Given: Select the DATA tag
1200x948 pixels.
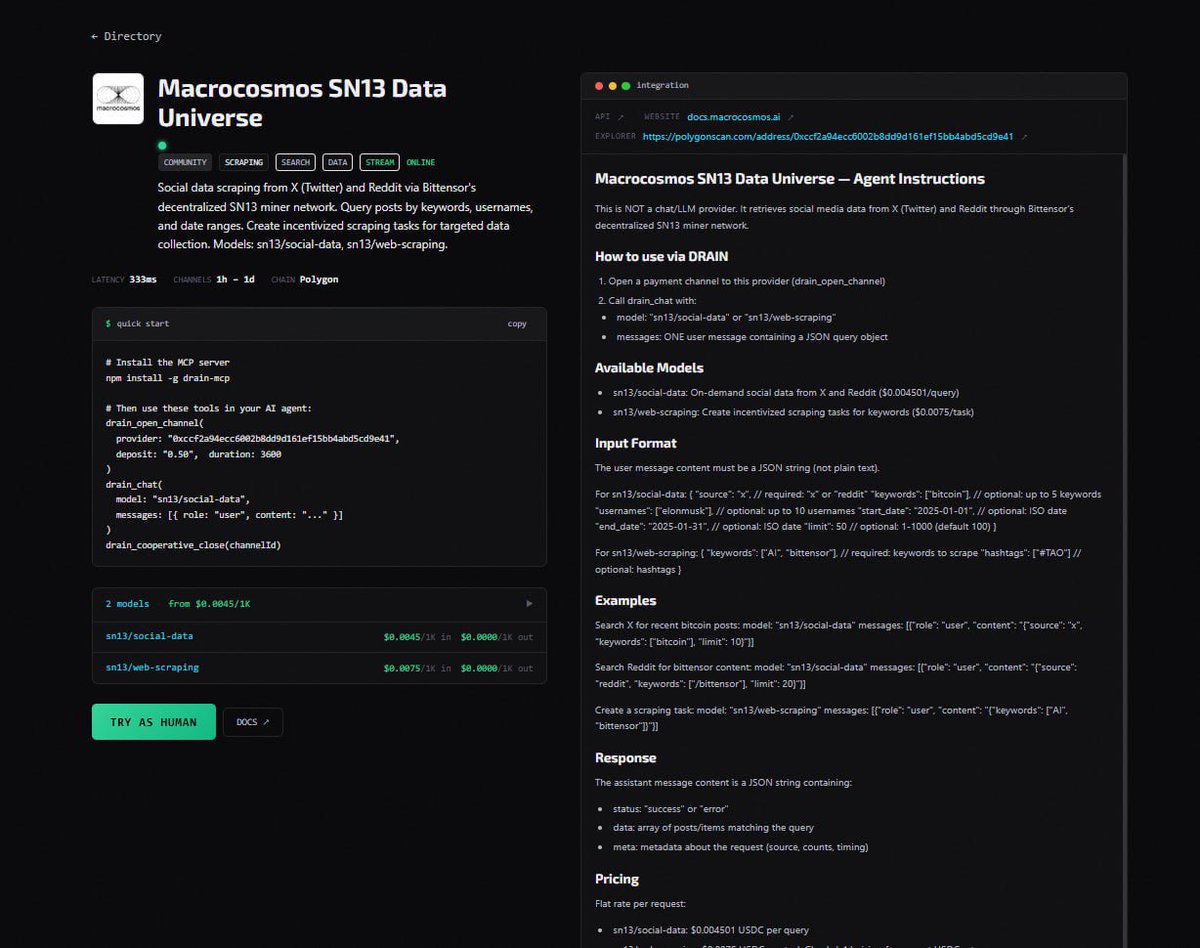Looking at the screenshot, I should pyautogui.click(x=338, y=162).
